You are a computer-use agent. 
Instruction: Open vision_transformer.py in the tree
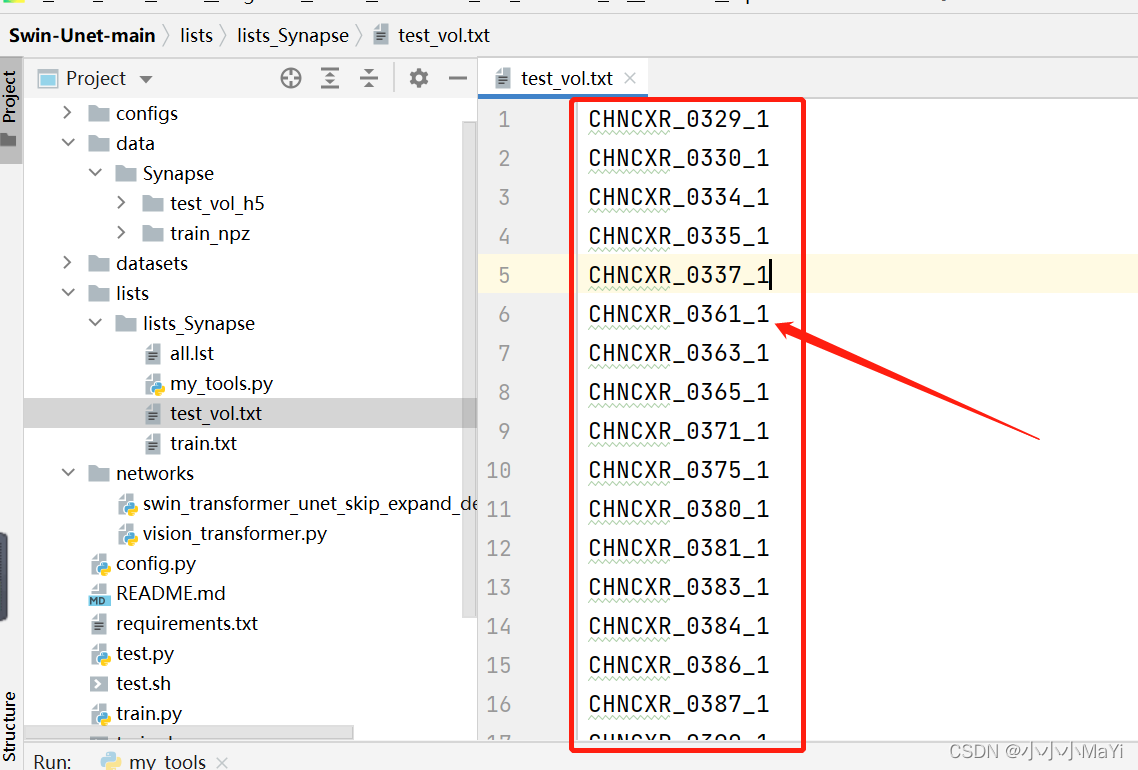click(234, 533)
